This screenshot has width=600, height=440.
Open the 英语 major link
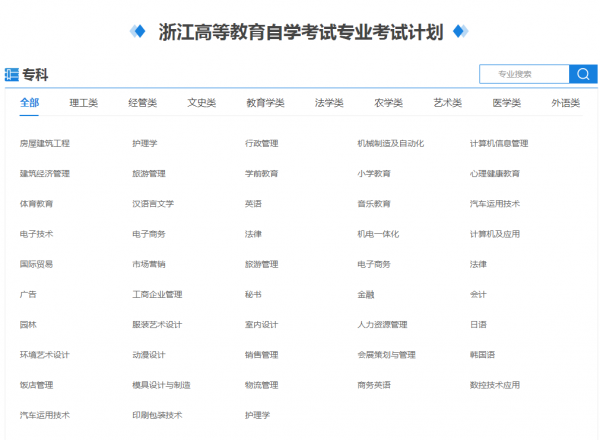click(253, 204)
